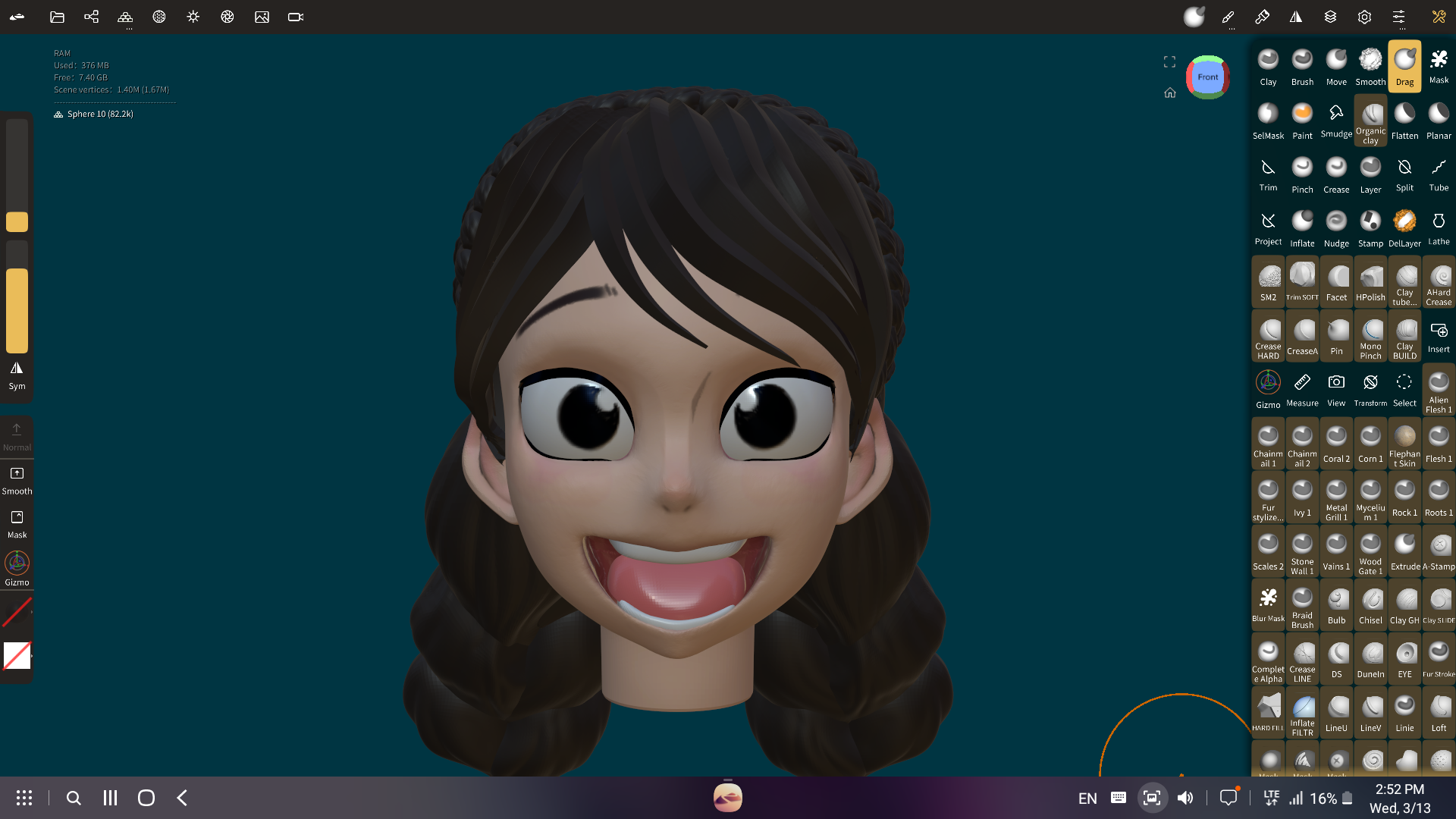Choose the Stone Wall 1 brush thumbnail
Screen dimensions: 1456x819
point(1302,551)
